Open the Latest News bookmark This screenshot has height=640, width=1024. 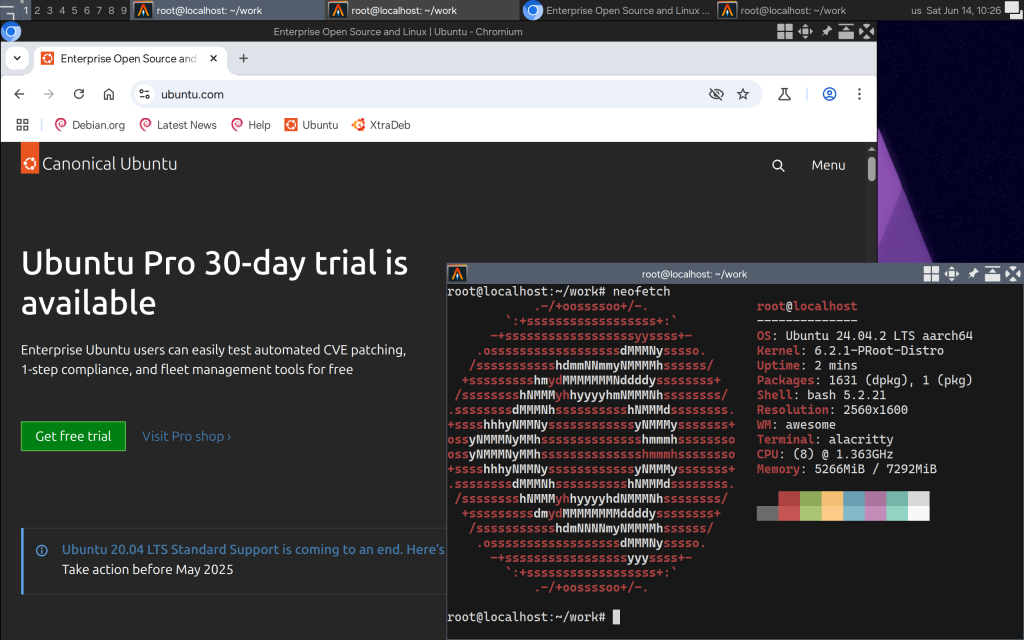click(178, 125)
